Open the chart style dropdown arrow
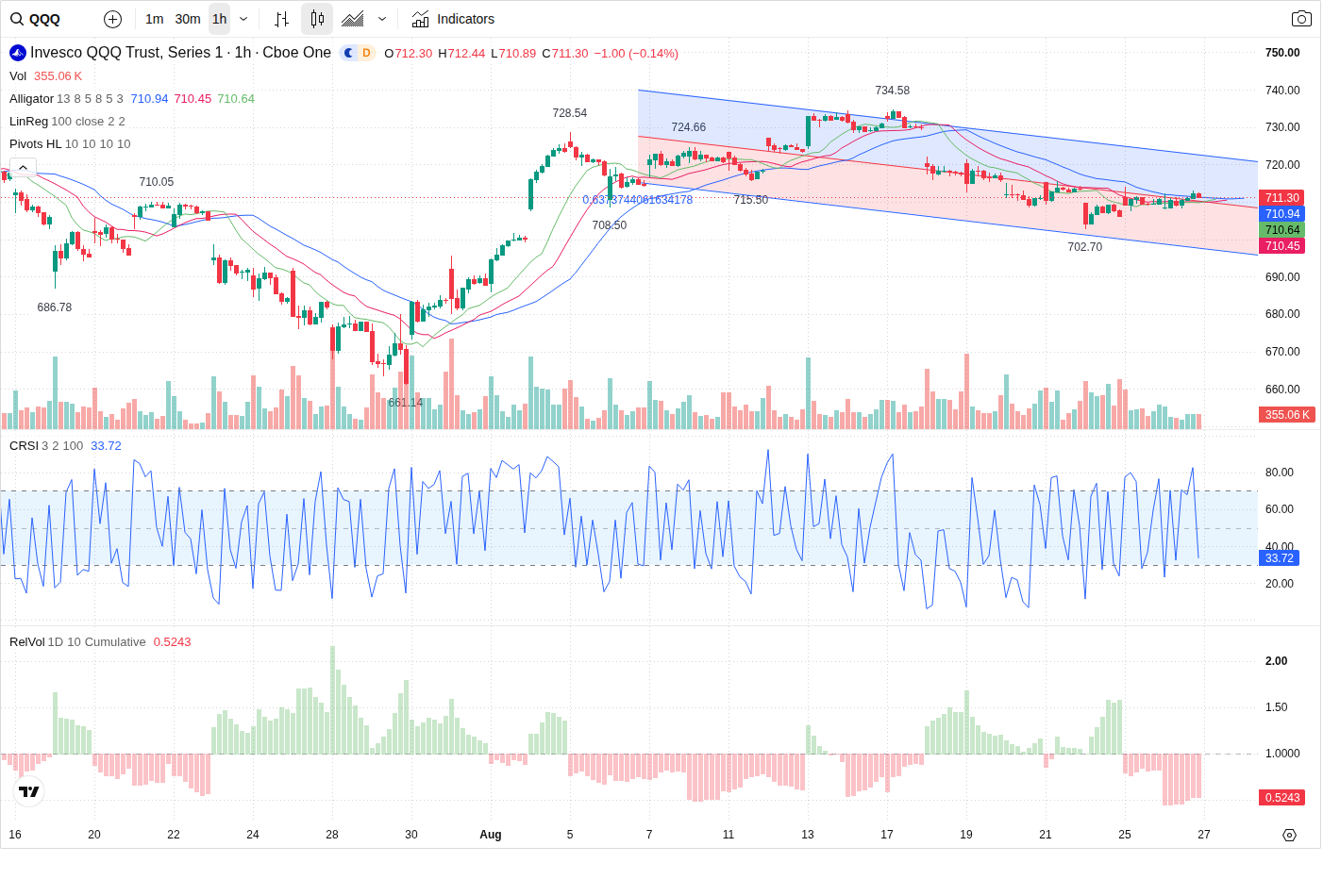This screenshot has width=1340, height=896. (x=382, y=19)
